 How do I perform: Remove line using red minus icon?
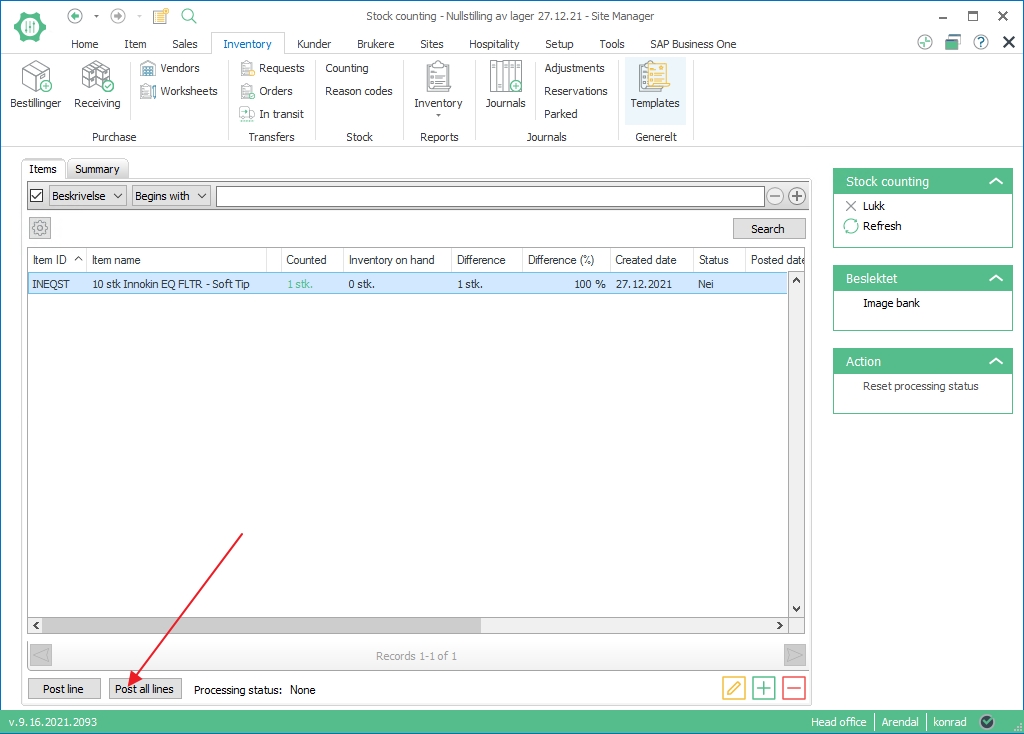tap(794, 688)
